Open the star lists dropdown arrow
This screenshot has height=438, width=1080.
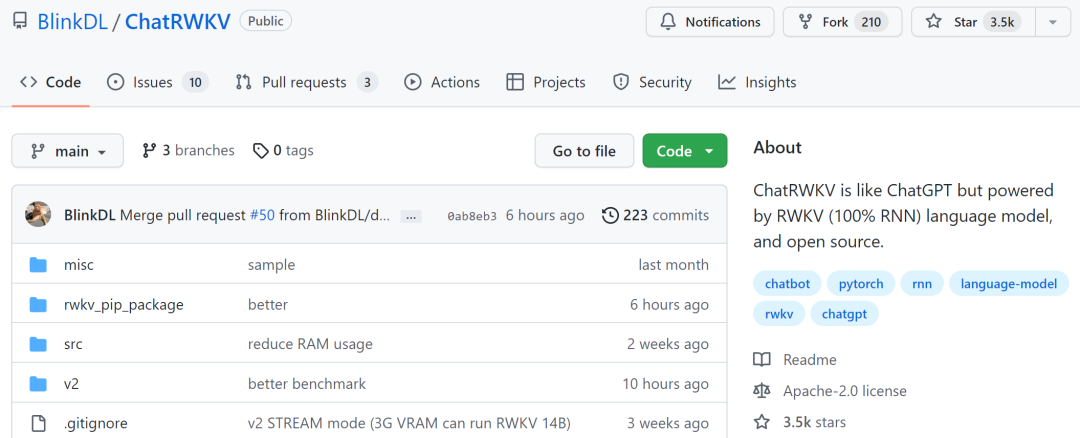(1052, 22)
